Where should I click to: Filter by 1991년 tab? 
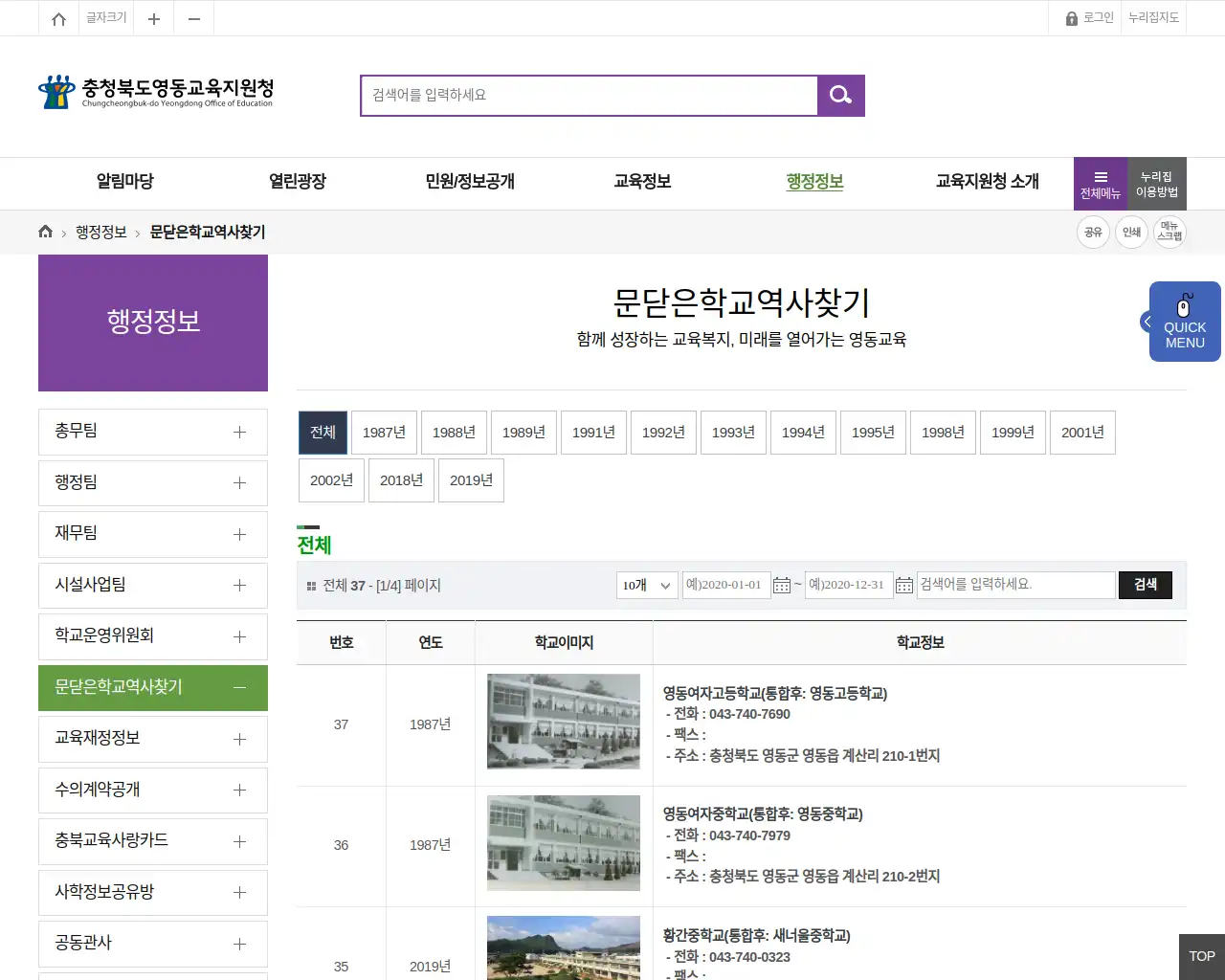(593, 433)
